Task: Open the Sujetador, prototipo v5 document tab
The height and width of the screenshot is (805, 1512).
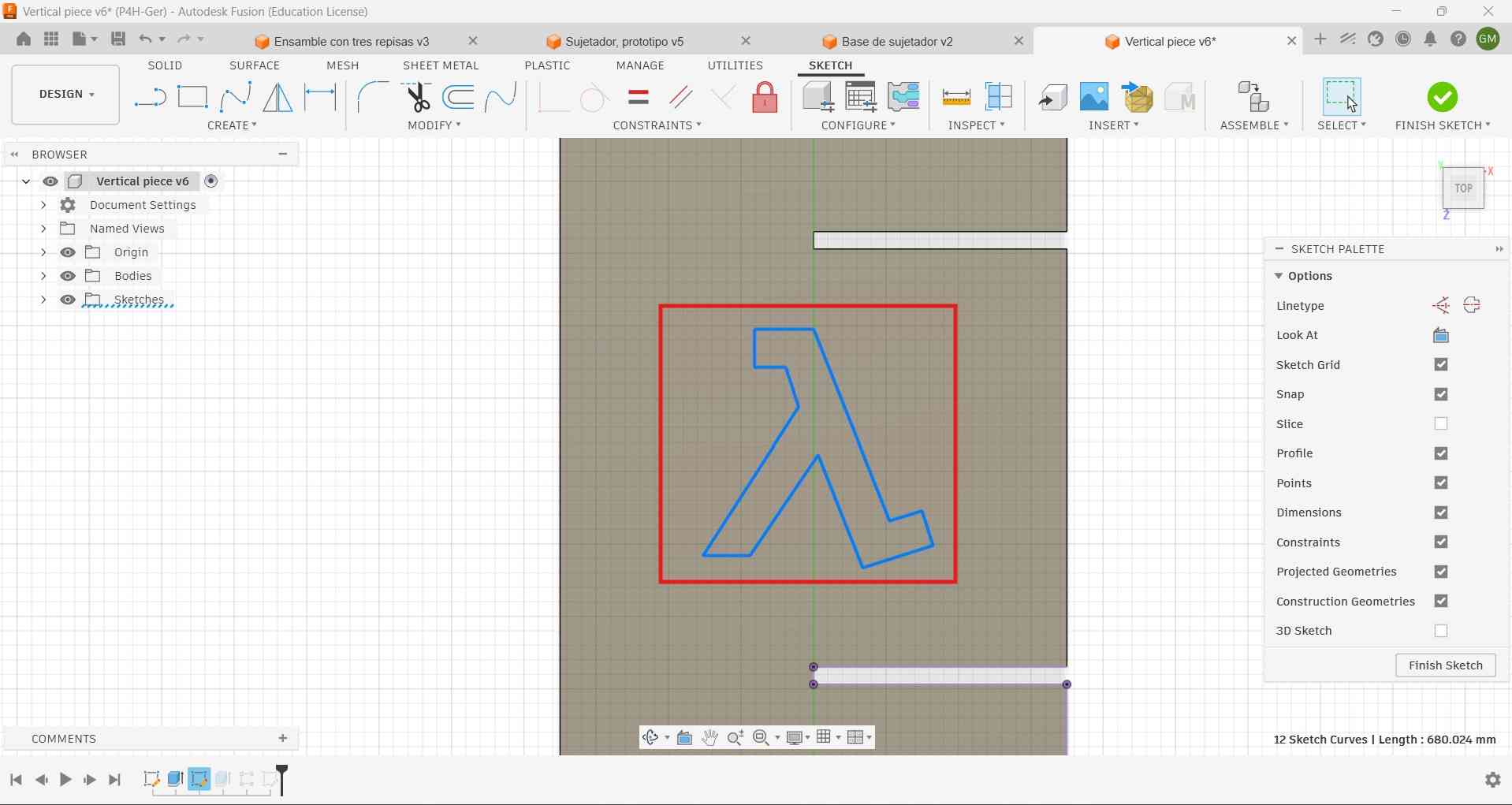Action: (x=624, y=41)
